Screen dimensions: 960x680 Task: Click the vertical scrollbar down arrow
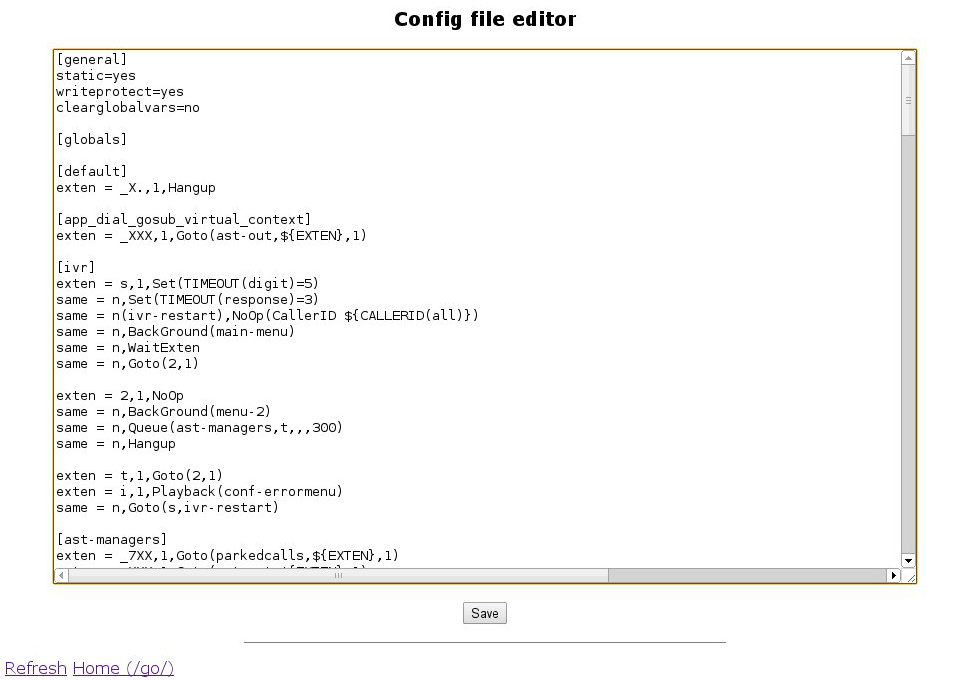(908, 560)
